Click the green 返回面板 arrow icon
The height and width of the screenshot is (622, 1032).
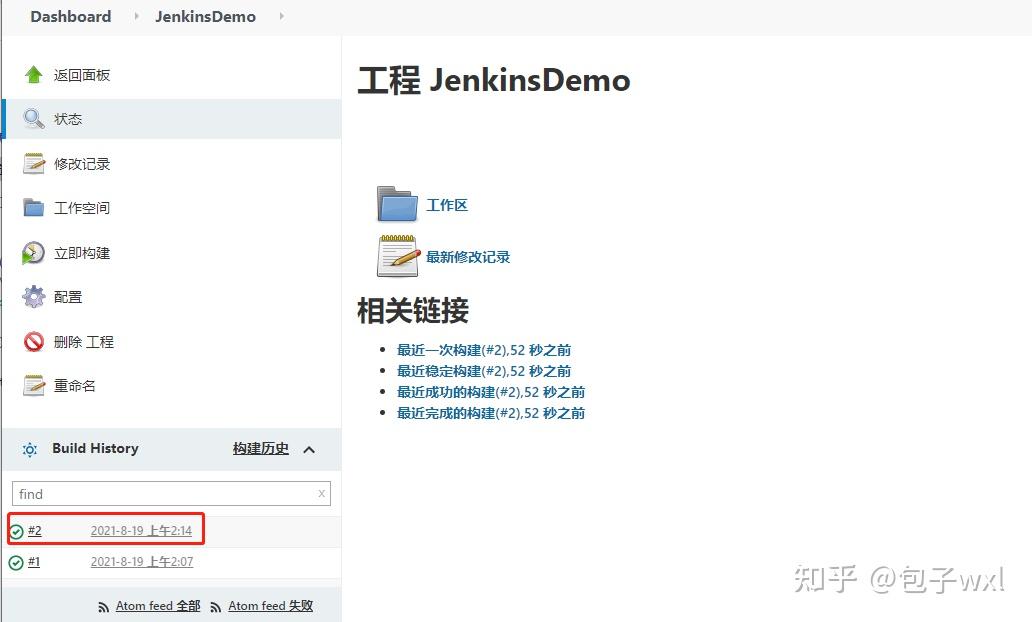point(31,73)
